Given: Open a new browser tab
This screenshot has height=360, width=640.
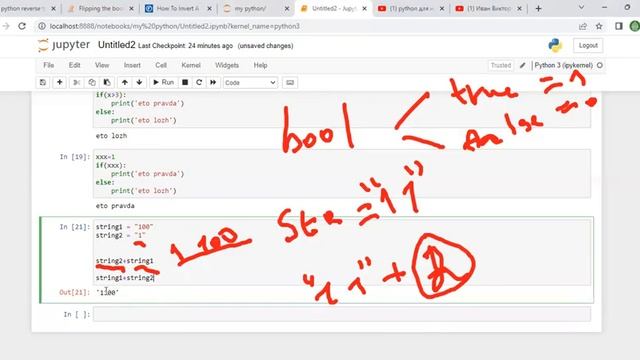Looking at the screenshot, I should (x=538, y=9).
